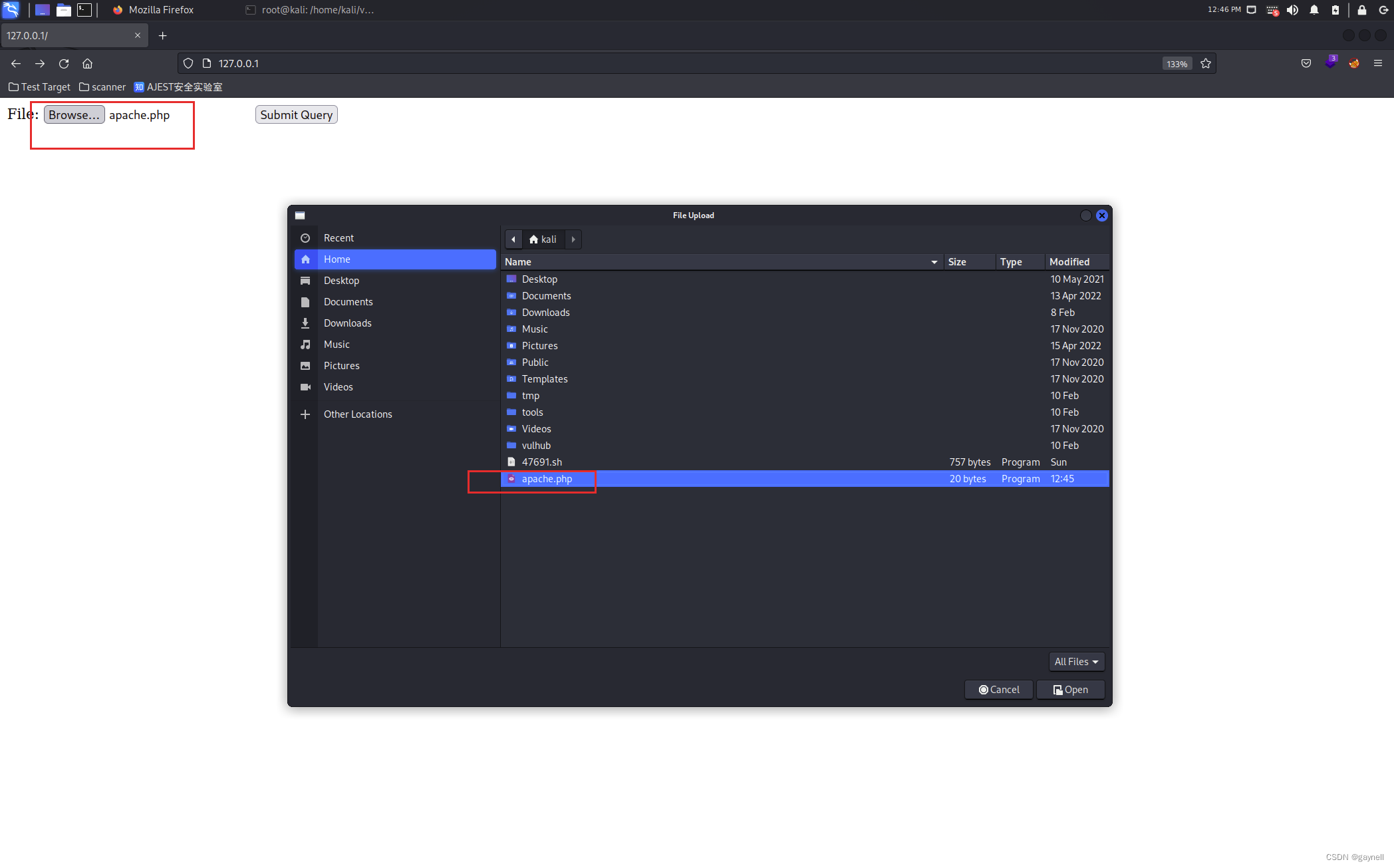Select apache.php file in file browser

(547, 478)
